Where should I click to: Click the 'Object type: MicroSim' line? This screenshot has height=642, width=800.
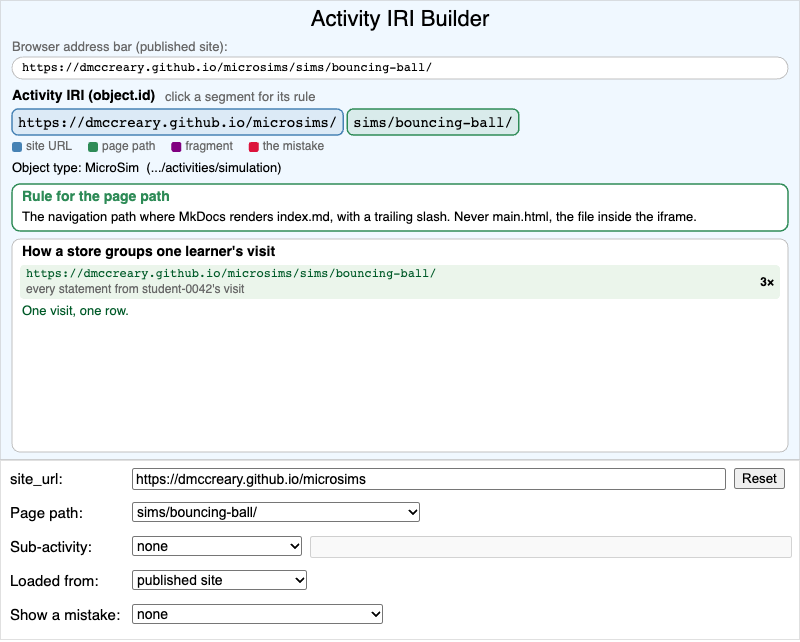[147, 168]
